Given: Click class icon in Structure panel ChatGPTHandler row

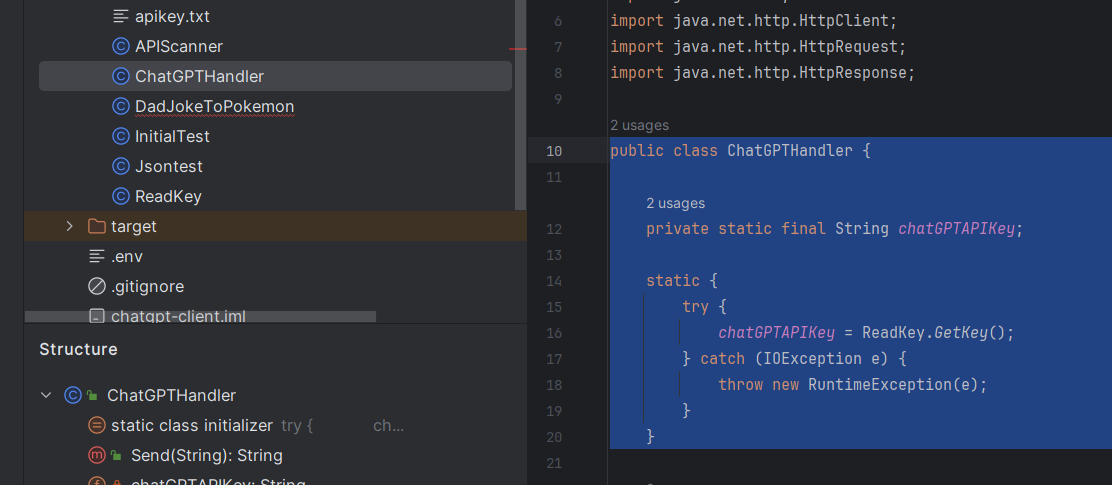Looking at the screenshot, I should click(x=72, y=395).
